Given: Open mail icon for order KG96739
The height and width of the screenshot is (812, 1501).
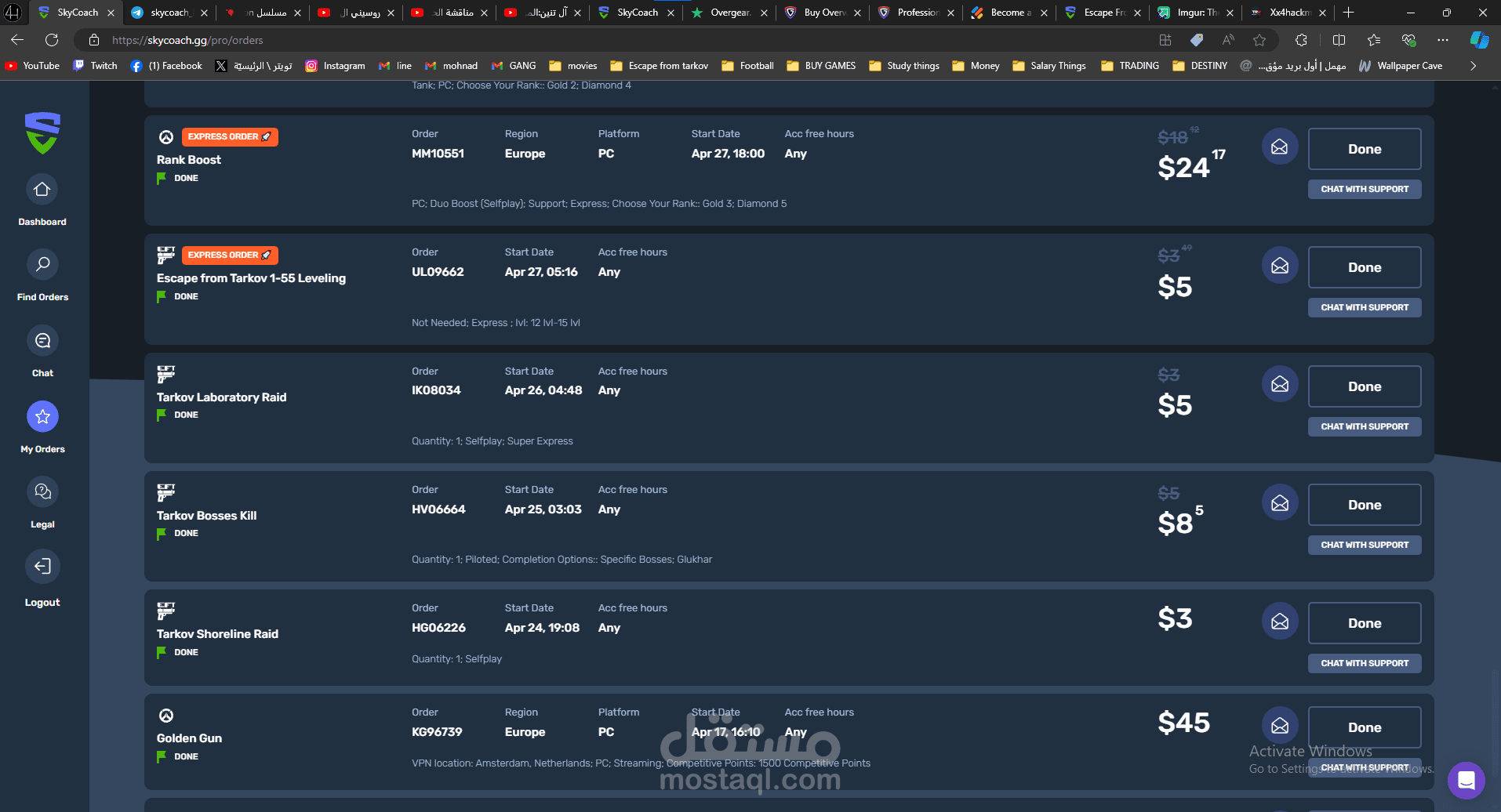Looking at the screenshot, I should point(1280,726).
